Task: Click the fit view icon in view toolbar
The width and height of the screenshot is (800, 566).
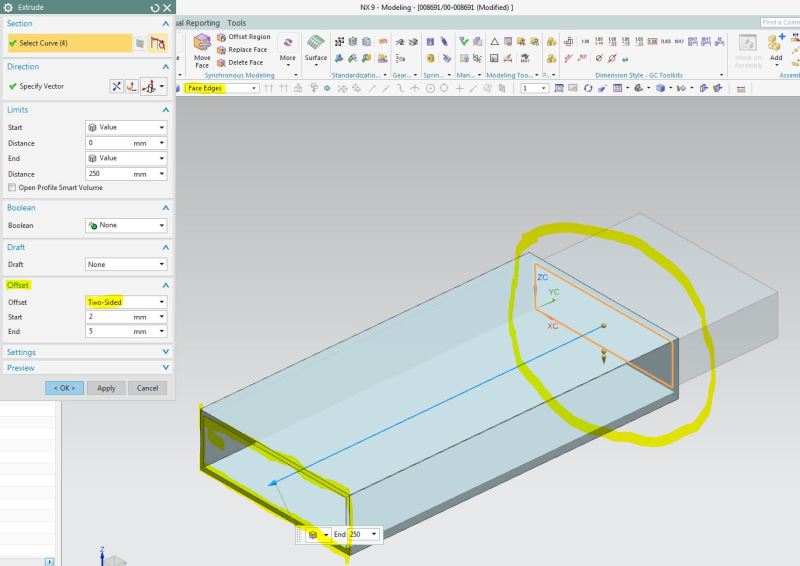Action: [559, 88]
